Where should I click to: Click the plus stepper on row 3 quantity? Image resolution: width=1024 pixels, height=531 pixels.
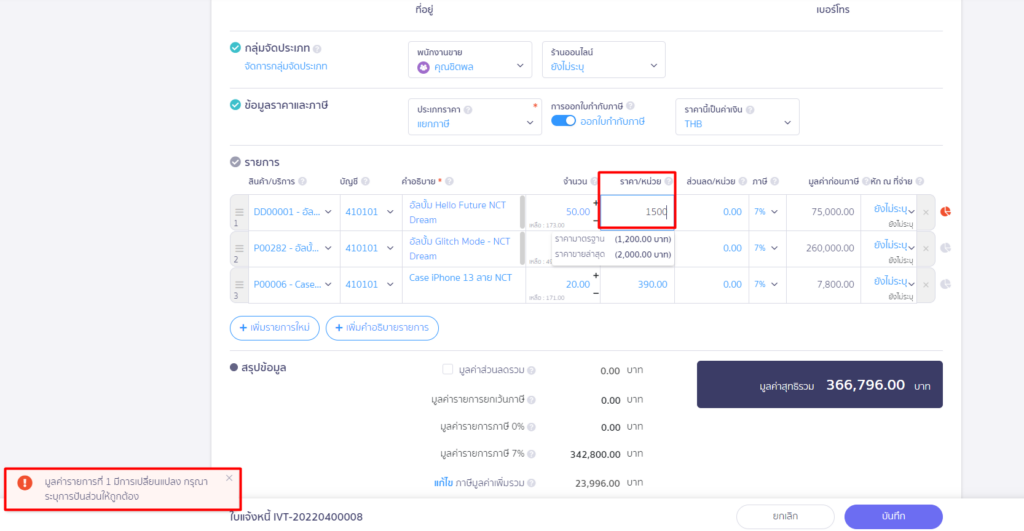click(x=596, y=275)
